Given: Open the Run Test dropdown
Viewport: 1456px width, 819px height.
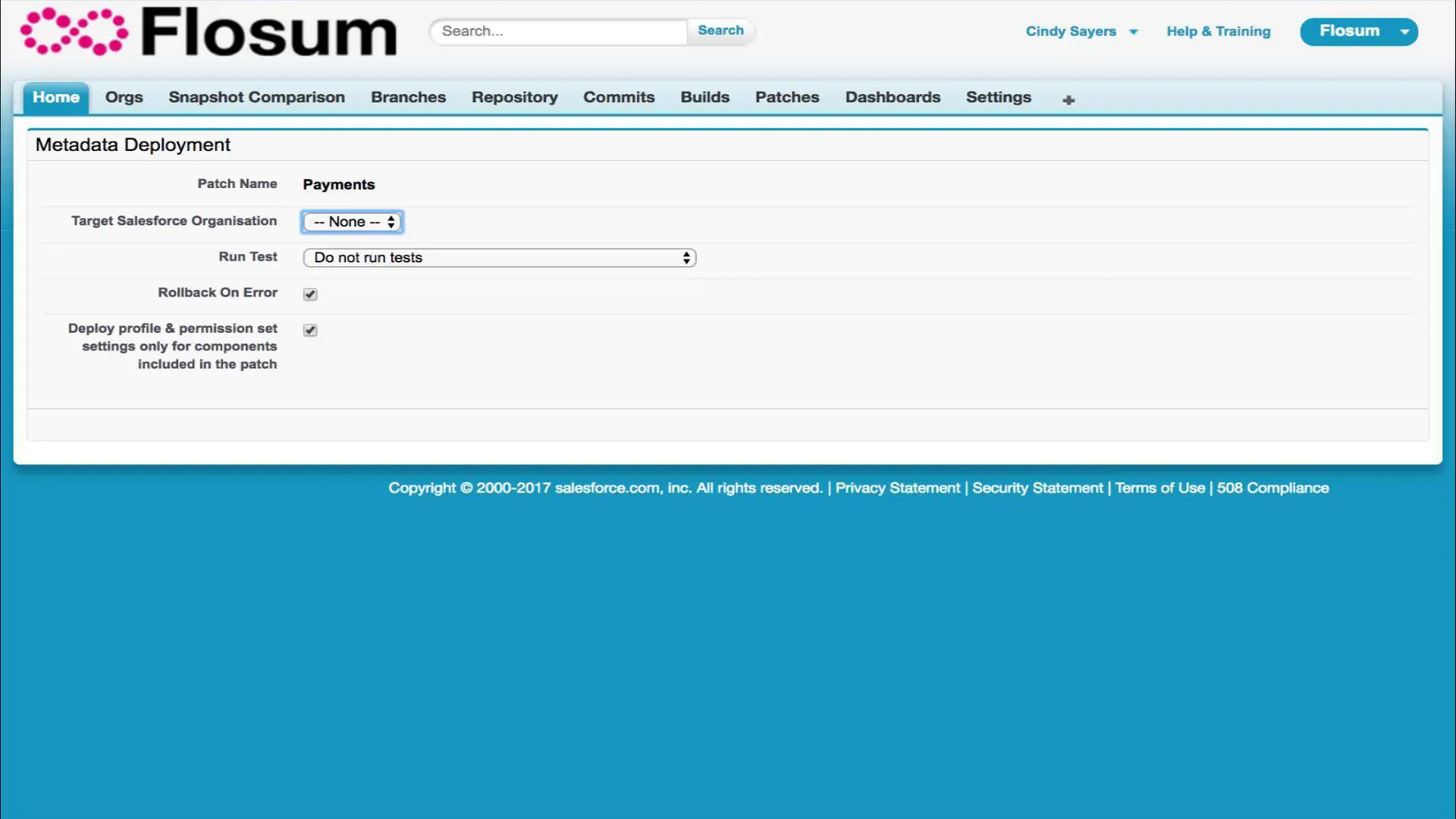Looking at the screenshot, I should pyautogui.click(x=499, y=258).
